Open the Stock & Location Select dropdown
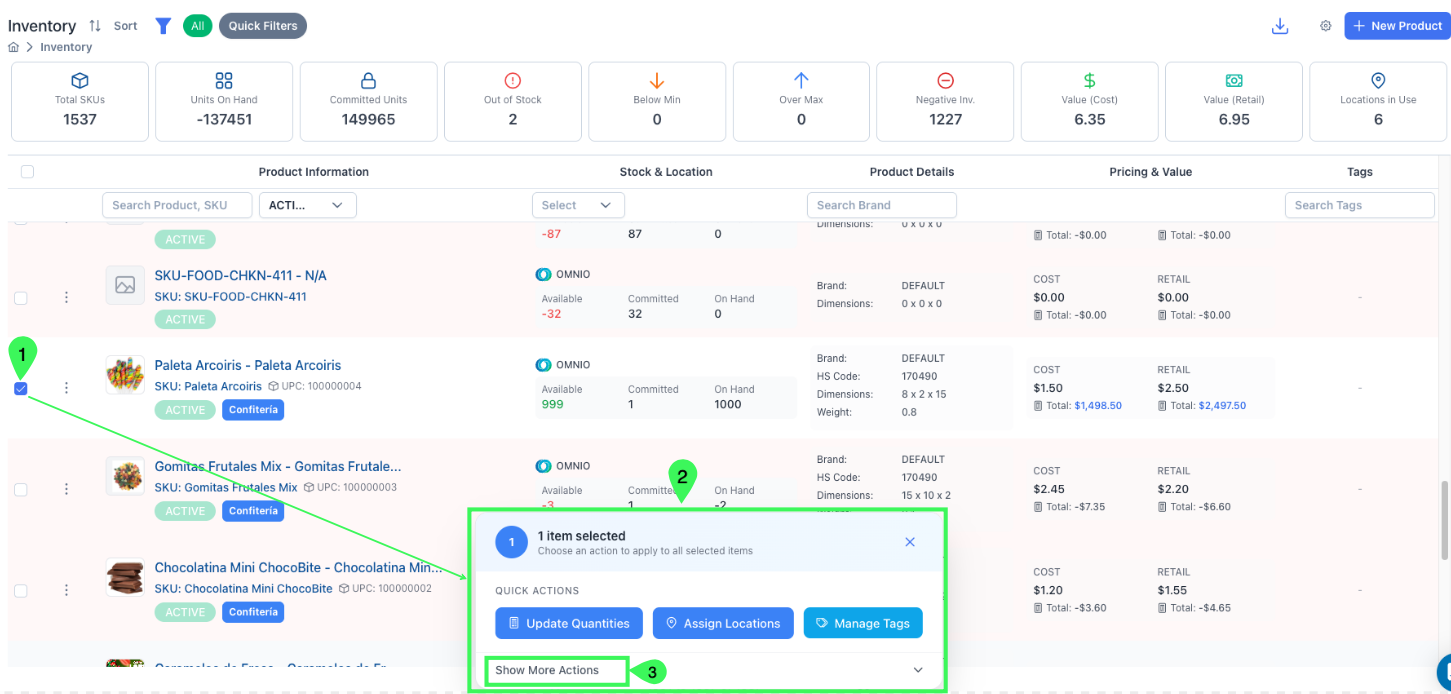The width and height of the screenshot is (1451, 694). click(578, 205)
